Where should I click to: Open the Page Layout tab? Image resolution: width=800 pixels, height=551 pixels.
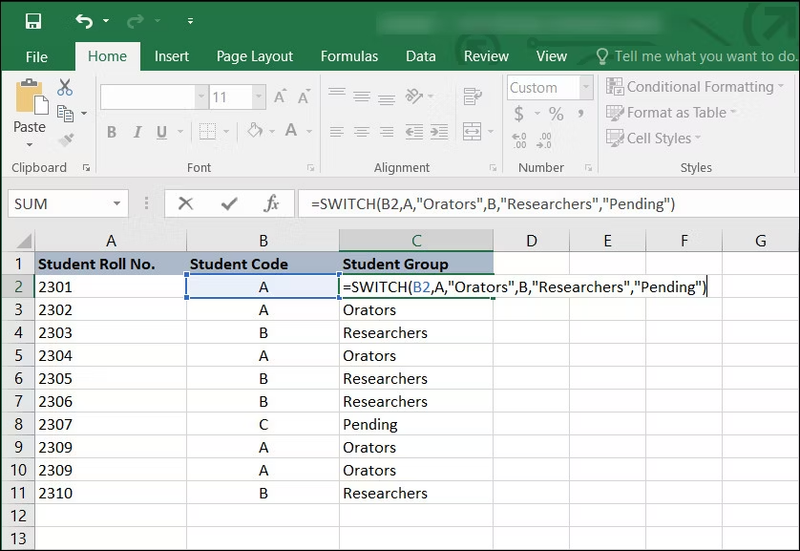click(x=255, y=56)
